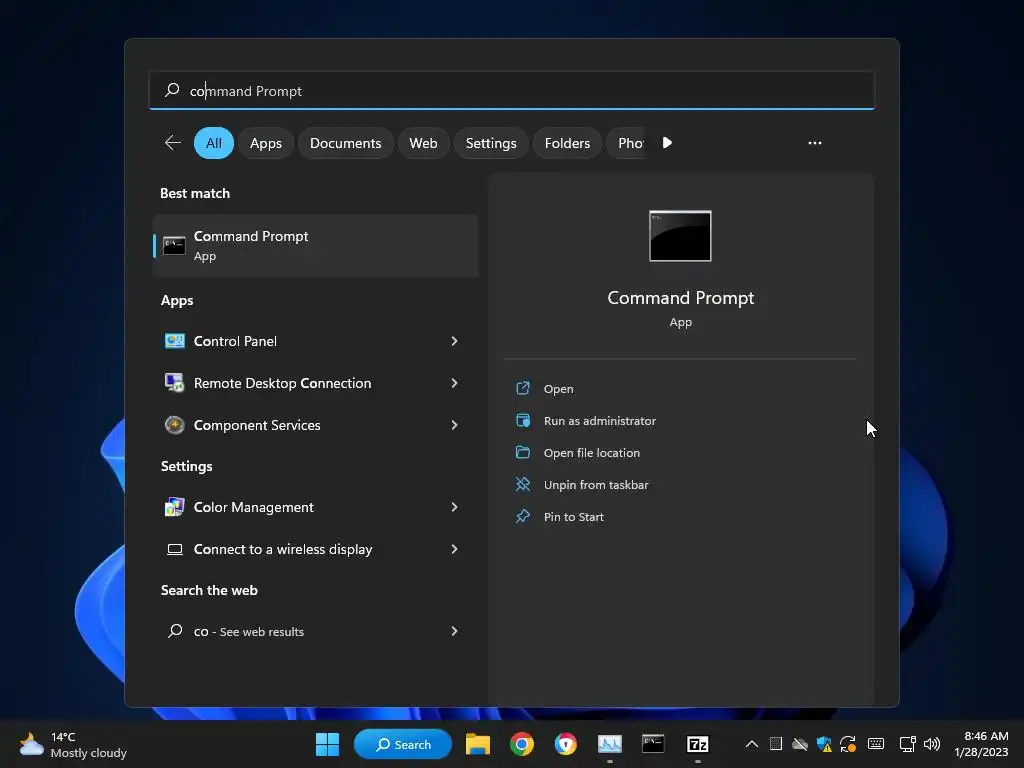This screenshot has width=1024, height=768.
Task: Click the web search magnifier next to 'co'
Action: (175, 631)
